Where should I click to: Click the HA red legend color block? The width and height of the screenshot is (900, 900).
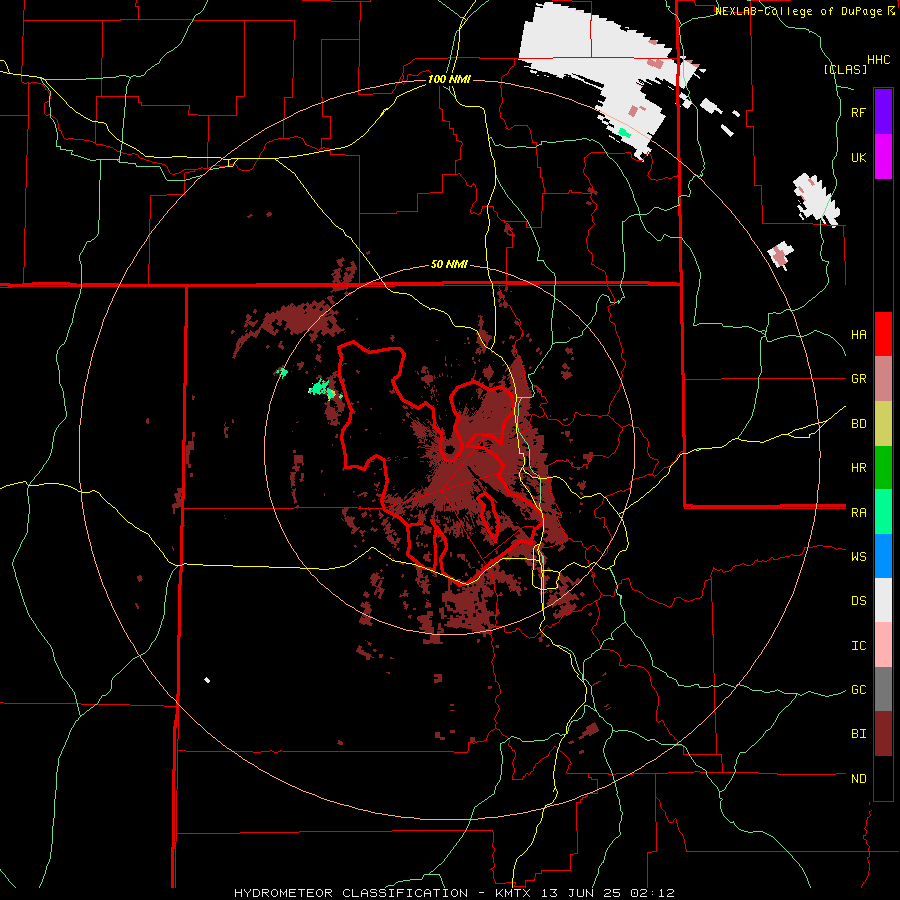tap(883, 334)
